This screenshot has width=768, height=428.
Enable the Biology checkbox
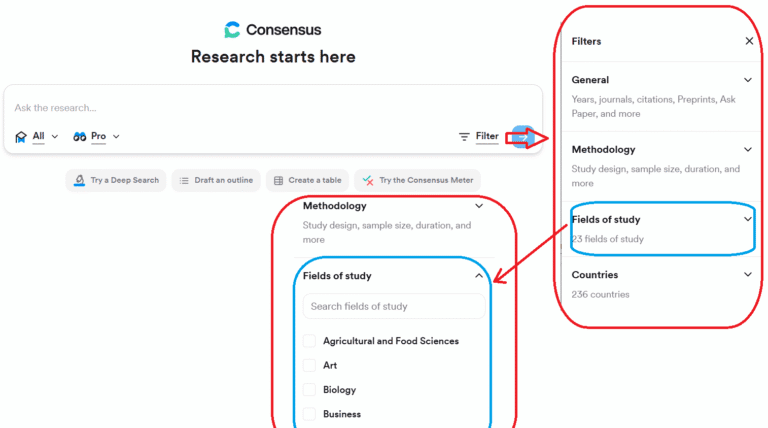coord(309,390)
